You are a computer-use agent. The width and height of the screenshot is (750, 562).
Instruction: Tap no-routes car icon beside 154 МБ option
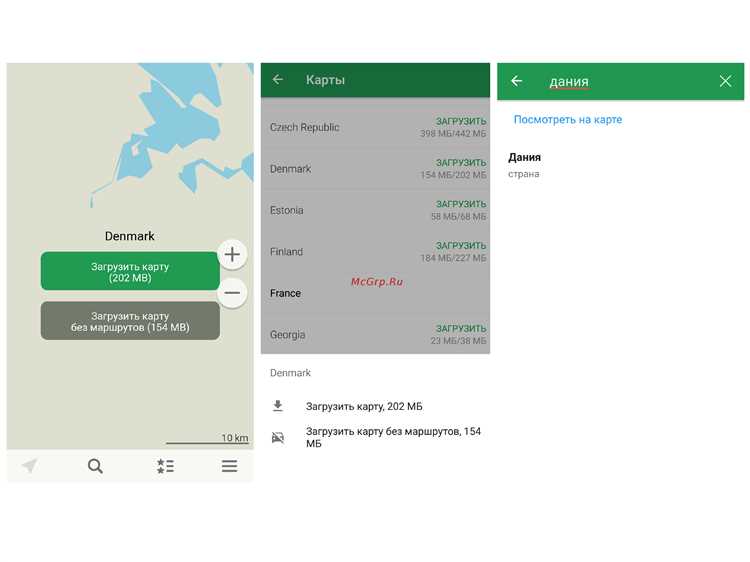[278, 437]
